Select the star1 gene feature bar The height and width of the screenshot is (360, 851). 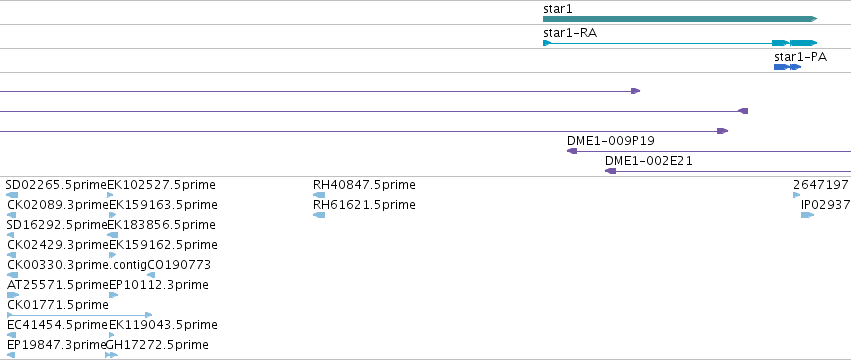[x=679, y=19]
